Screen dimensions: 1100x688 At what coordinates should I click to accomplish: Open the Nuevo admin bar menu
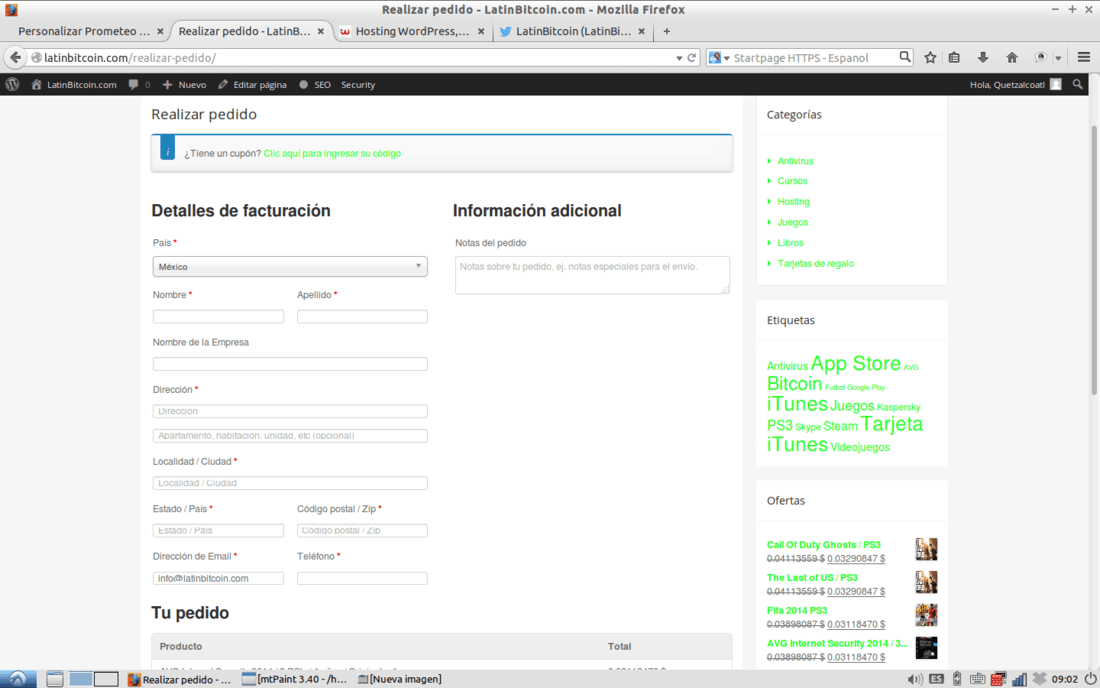[x=185, y=84]
